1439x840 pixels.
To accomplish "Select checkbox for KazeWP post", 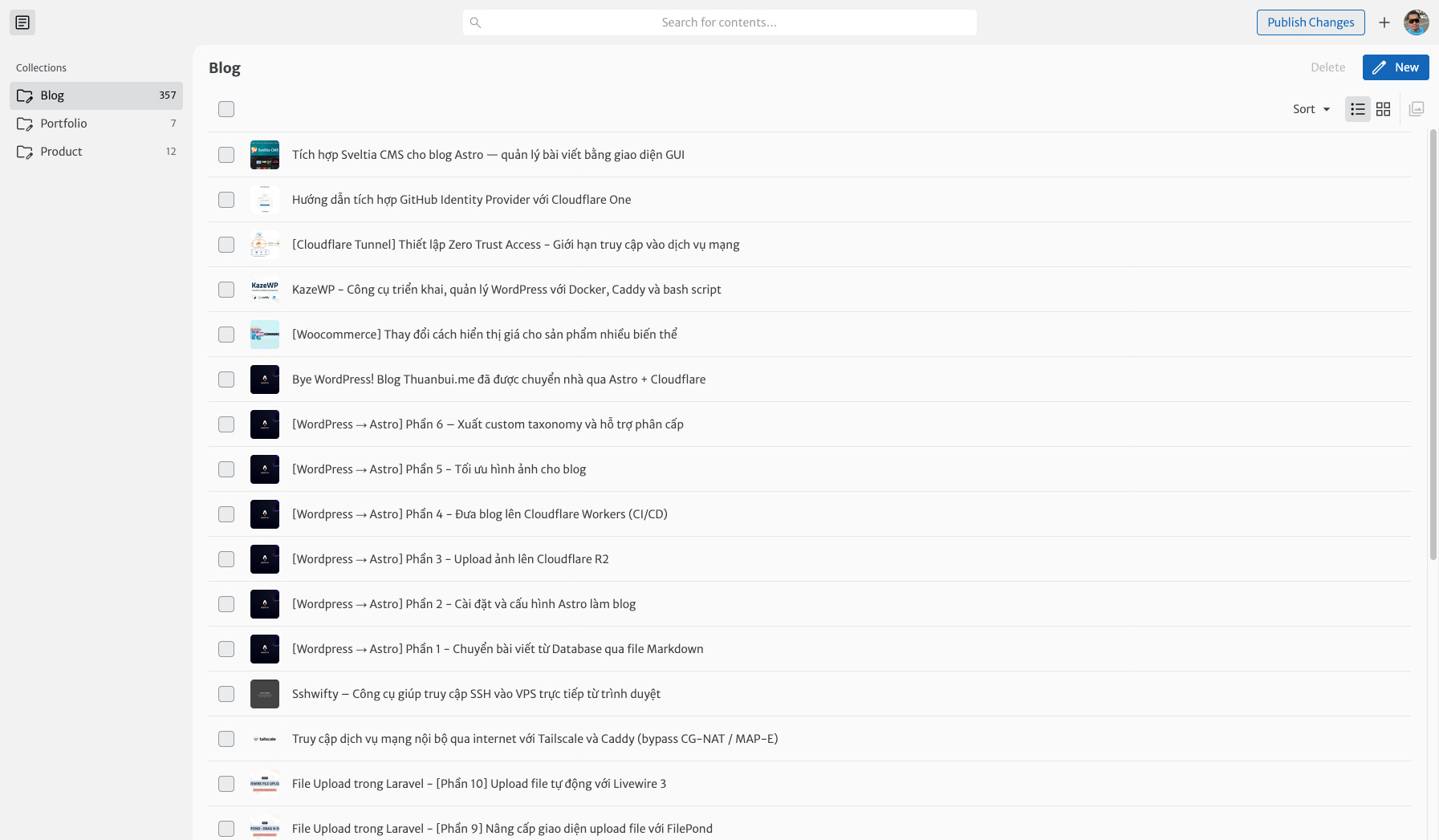I will click(226, 290).
